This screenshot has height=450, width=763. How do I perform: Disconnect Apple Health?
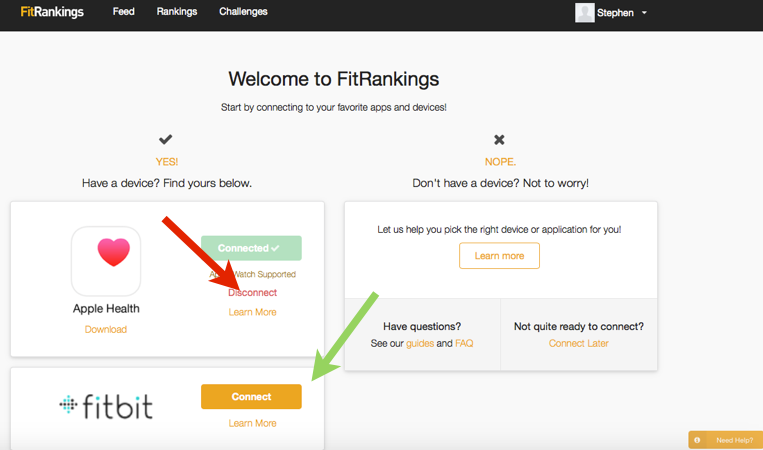[x=253, y=292]
